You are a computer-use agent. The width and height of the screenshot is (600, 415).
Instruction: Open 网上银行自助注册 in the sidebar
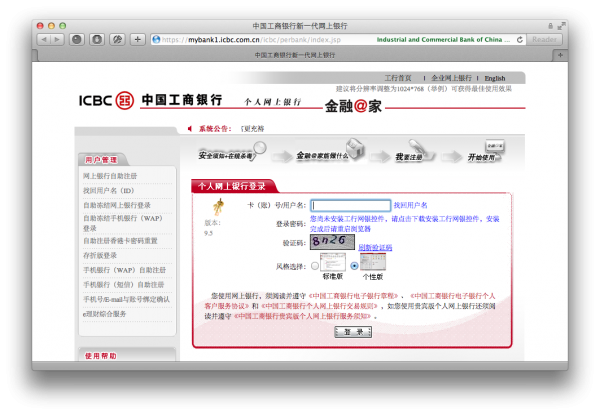coord(110,176)
